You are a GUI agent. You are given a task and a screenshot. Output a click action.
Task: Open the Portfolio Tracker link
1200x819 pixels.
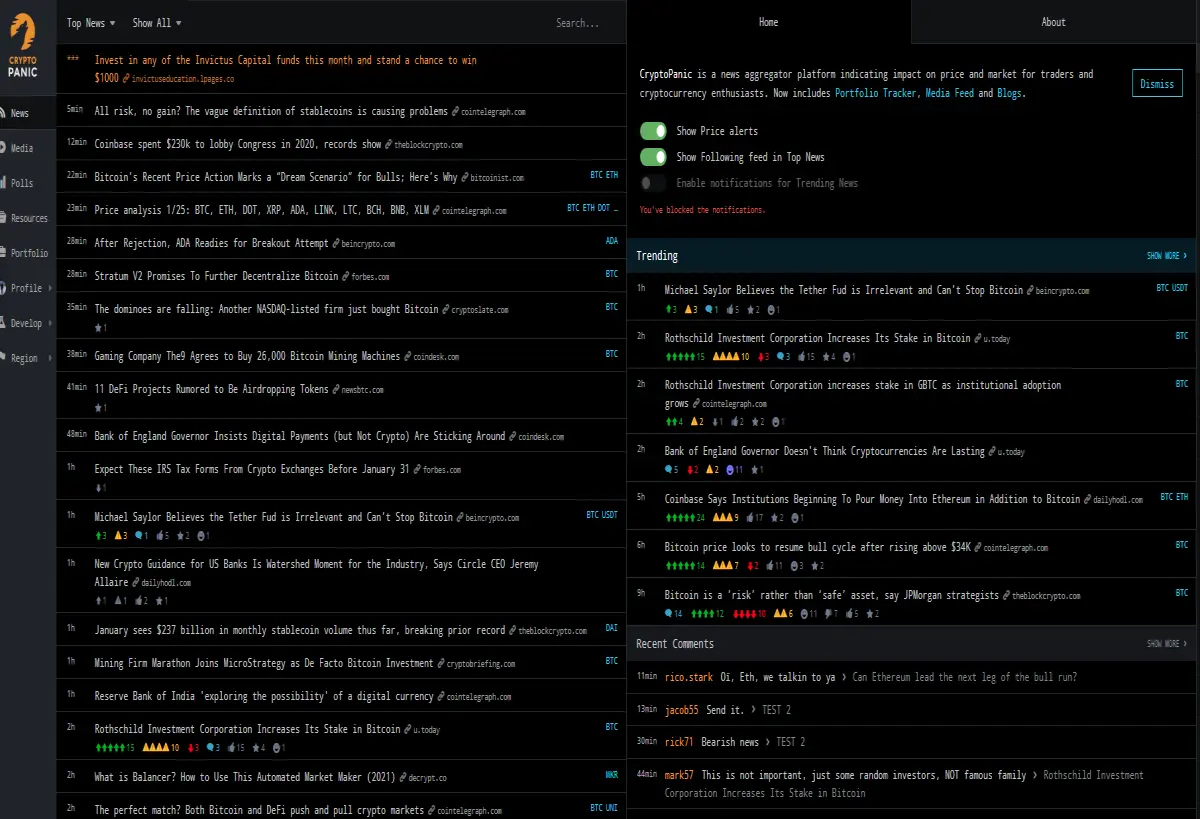pos(878,93)
